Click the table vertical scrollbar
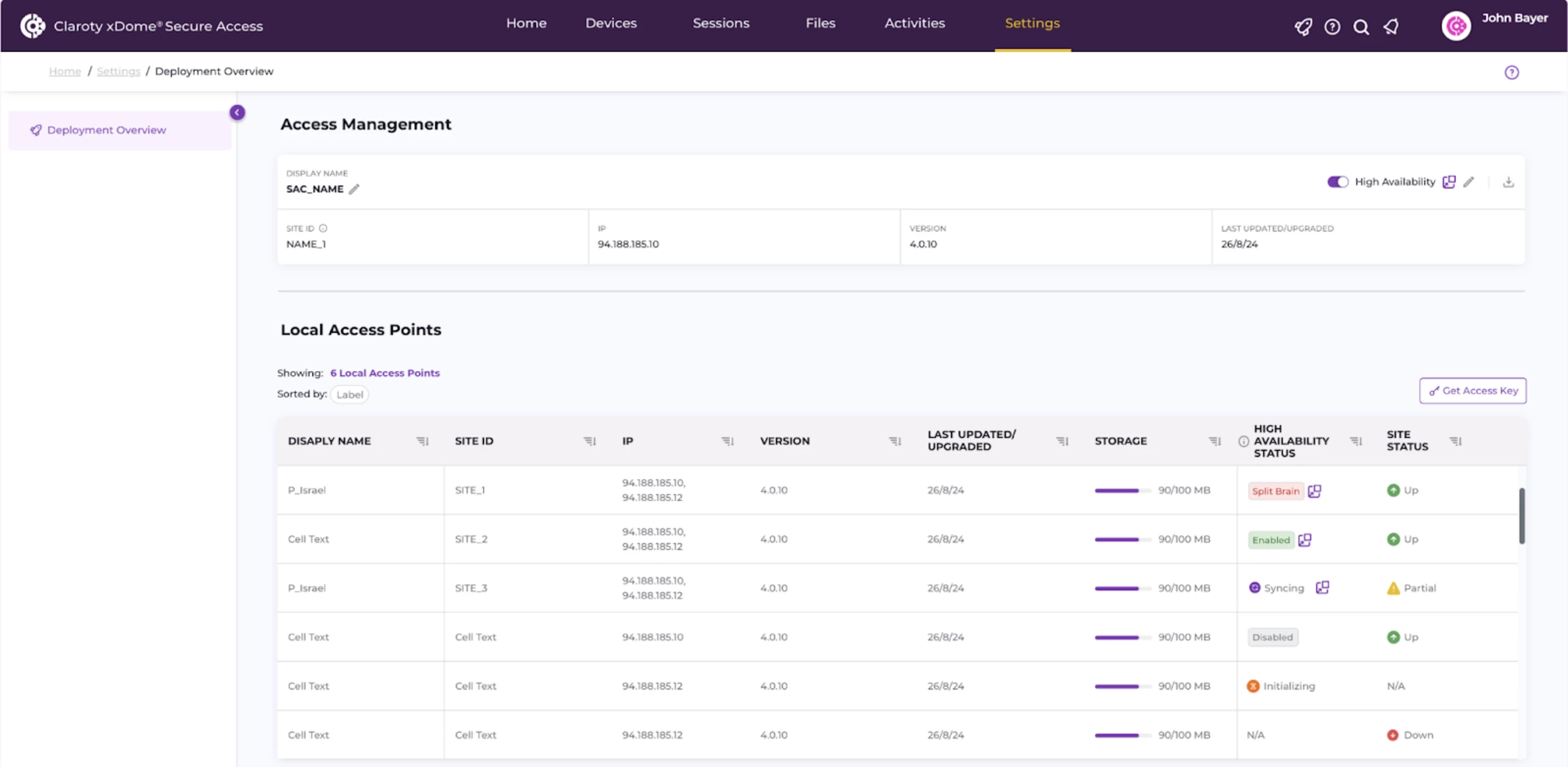 coord(1521,516)
